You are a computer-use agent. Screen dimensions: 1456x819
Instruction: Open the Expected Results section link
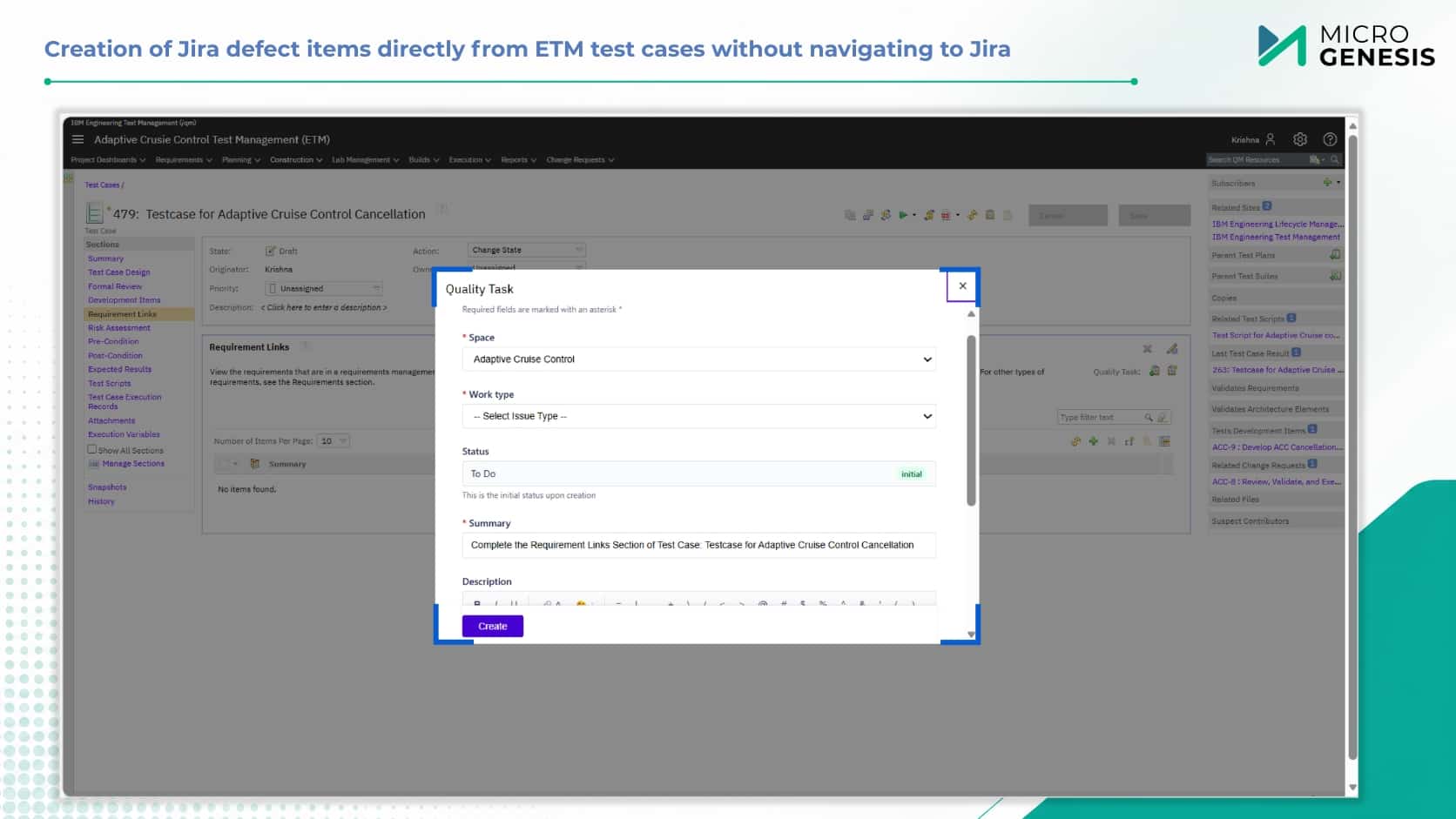point(119,369)
